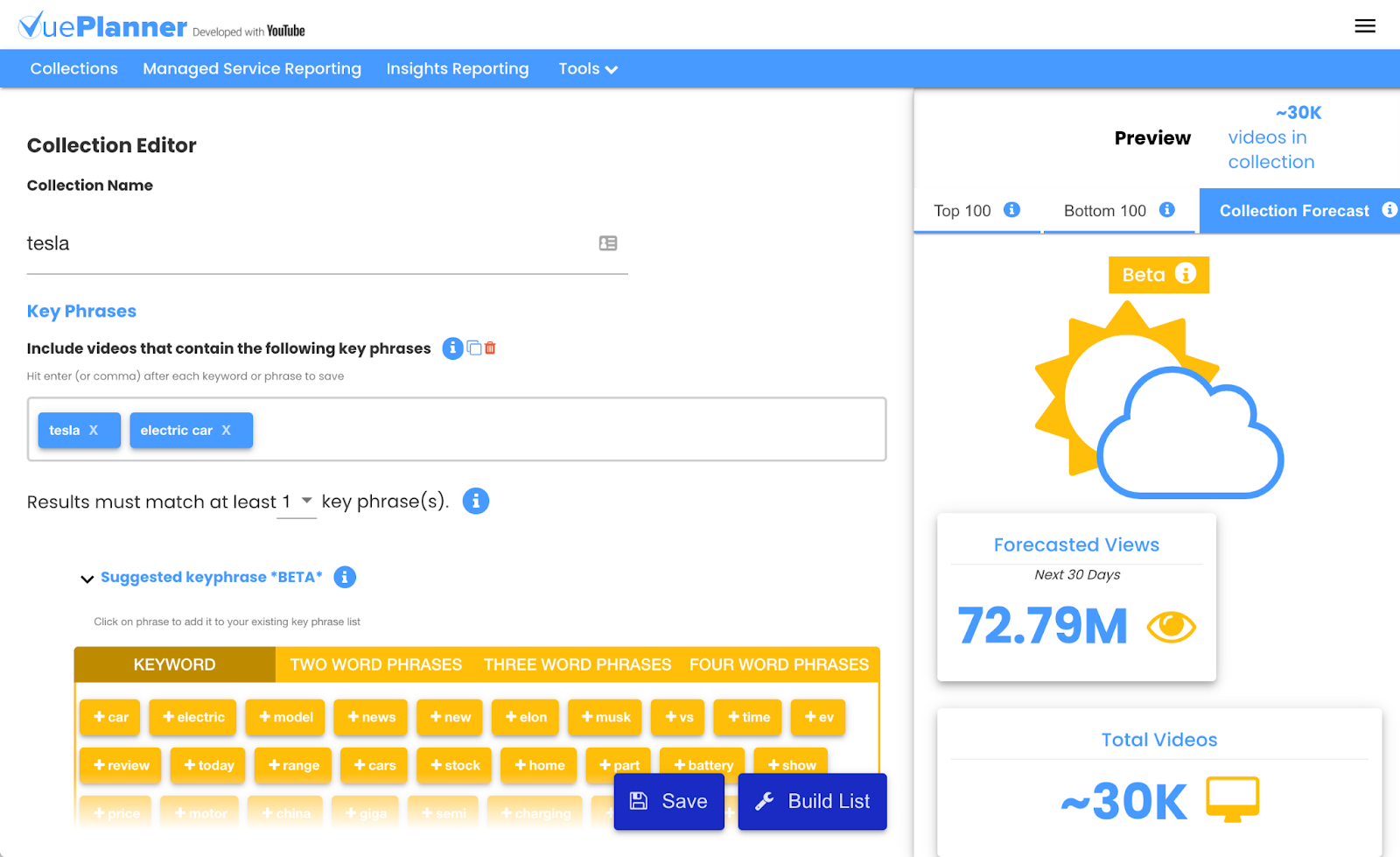
Task: Click the copy key phrases icon
Action: [474, 348]
